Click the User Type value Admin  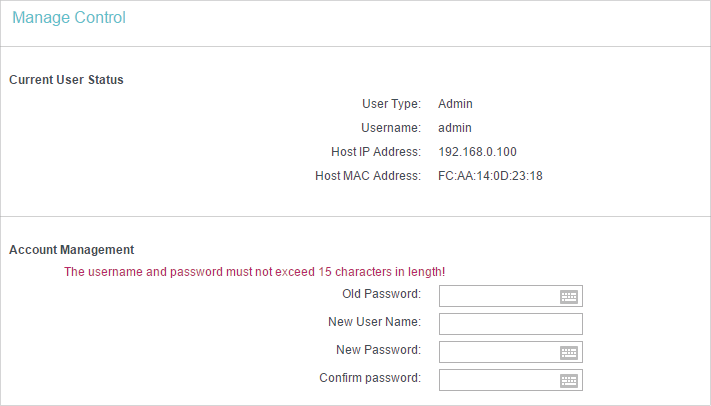[x=455, y=104]
